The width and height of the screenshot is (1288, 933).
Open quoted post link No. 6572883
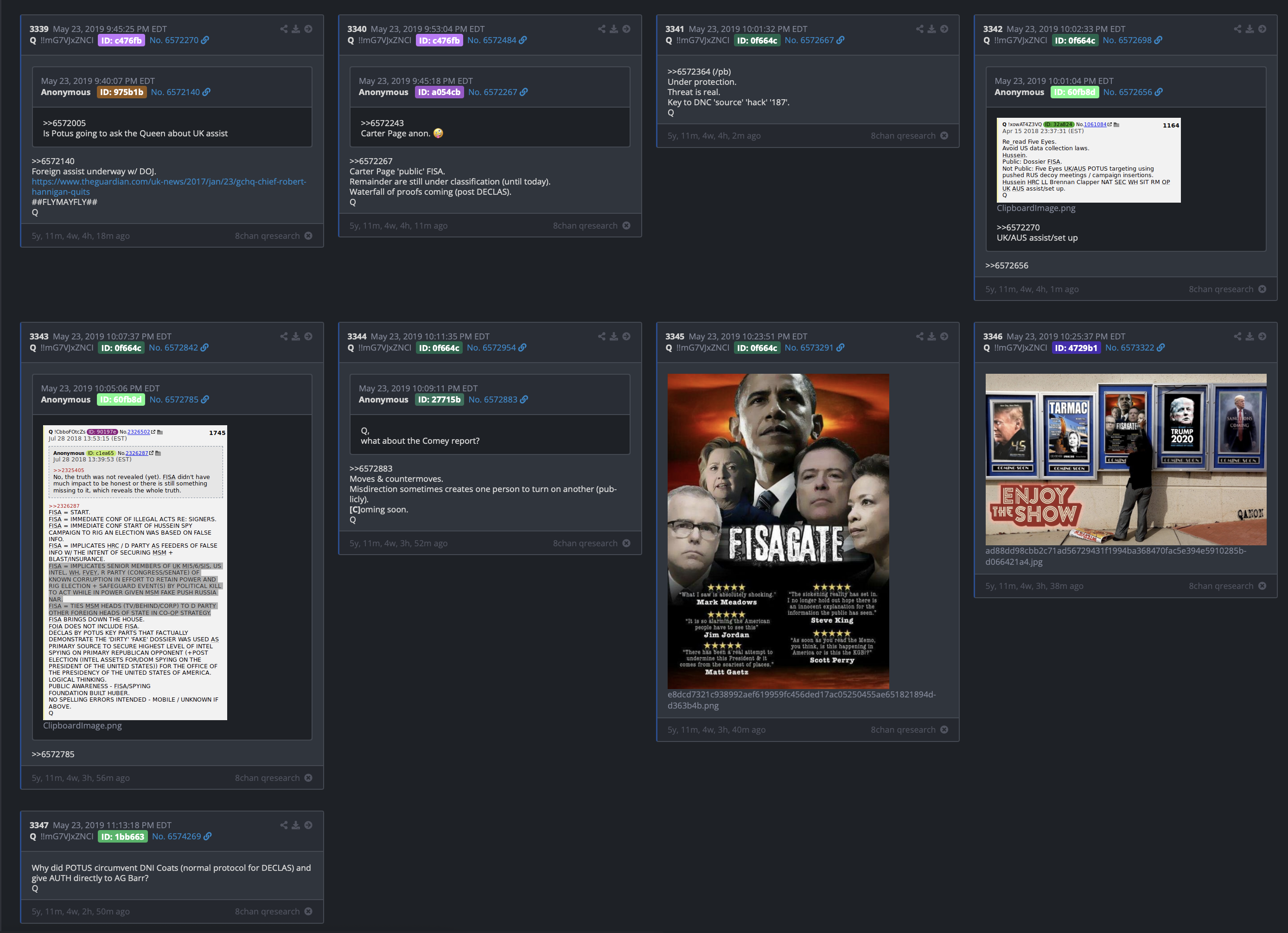click(493, 400)
